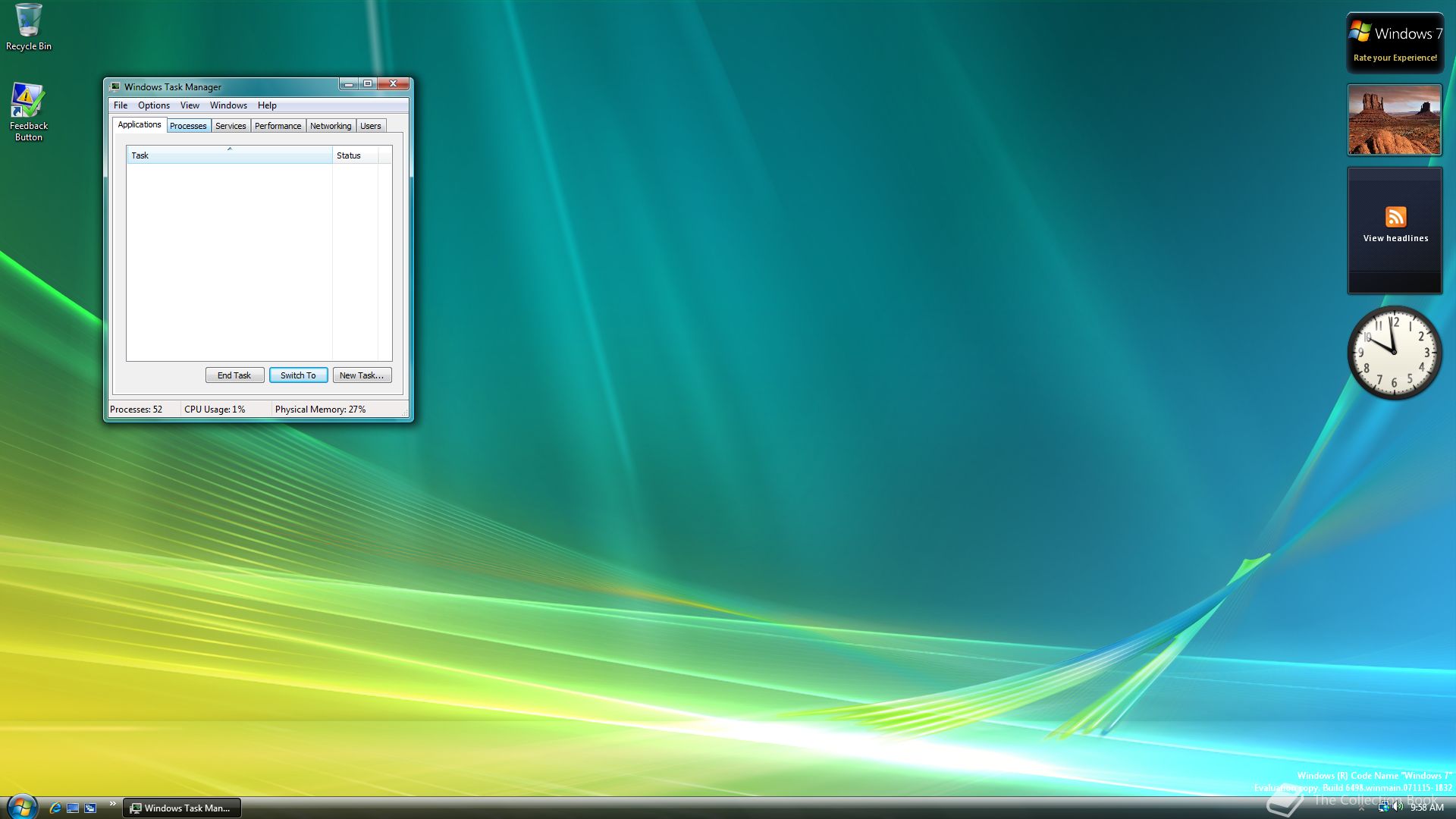Close the Windows Task Manager window
Image resolution: width=1456 pixels, height=819 pixels.
(394, 84)
